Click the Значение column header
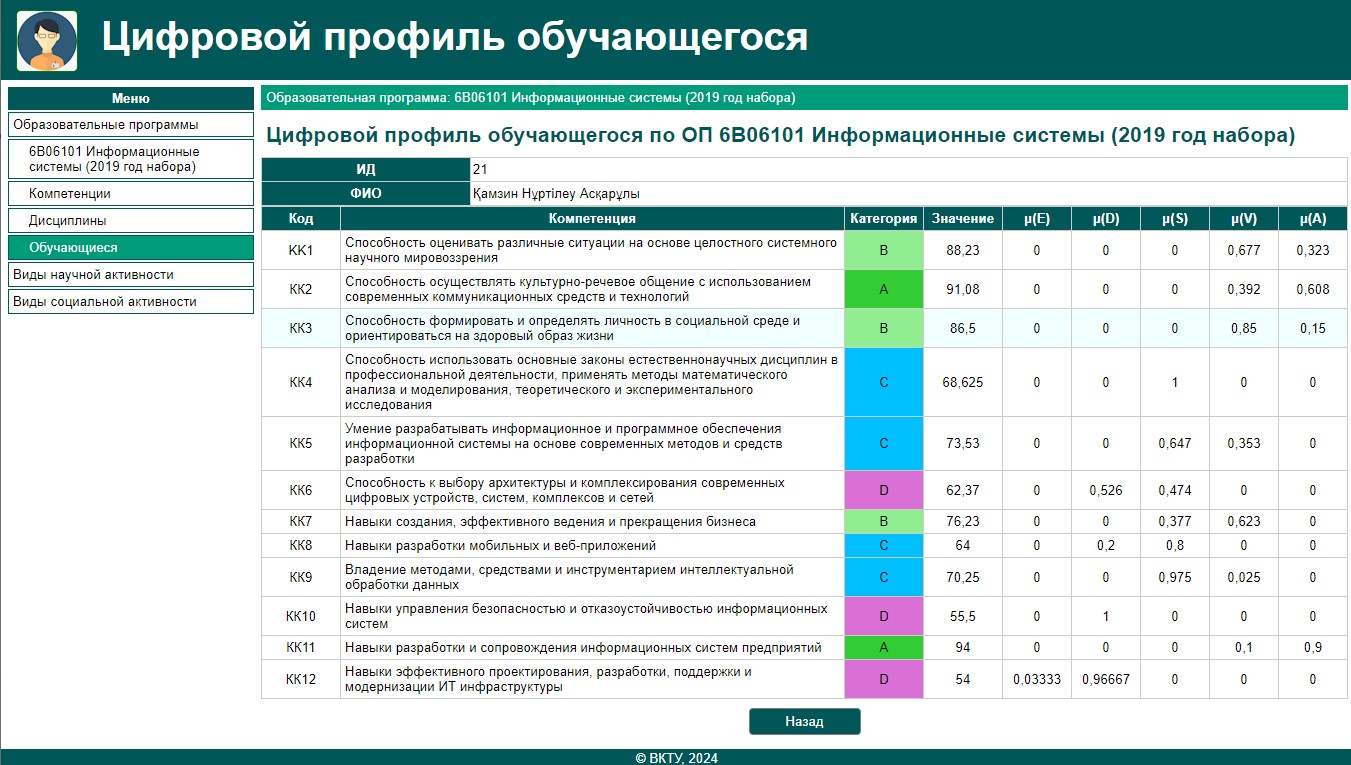Image resolution: width=1351 pixels, height=765 pixels. coord(962,219)
